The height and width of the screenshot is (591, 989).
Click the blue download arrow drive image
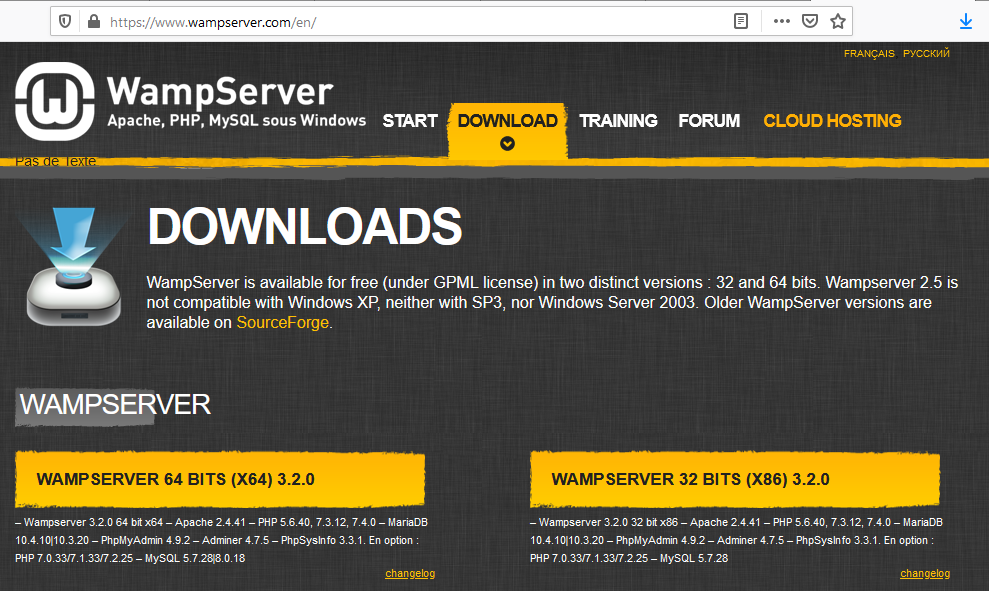(74, 266)
